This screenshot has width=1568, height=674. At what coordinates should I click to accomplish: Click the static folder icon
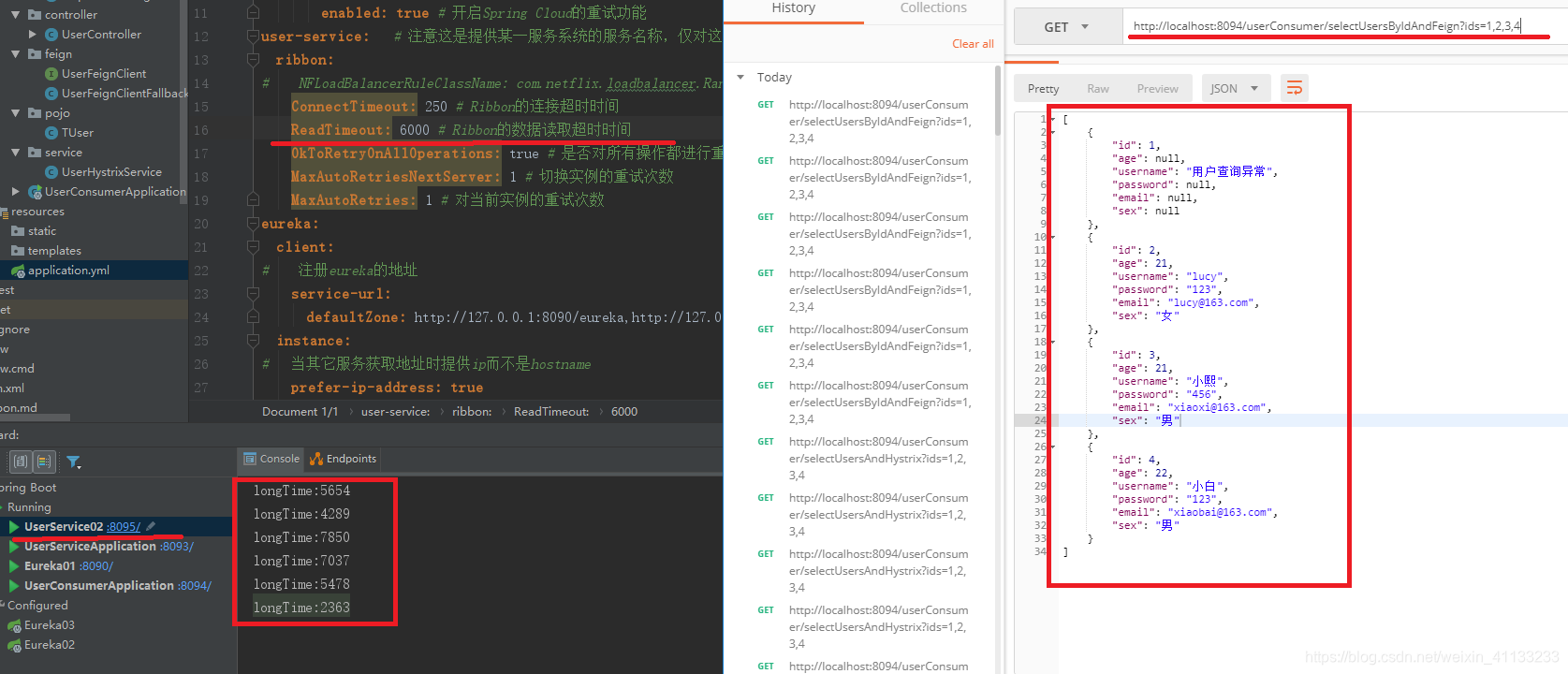point(18,231)
